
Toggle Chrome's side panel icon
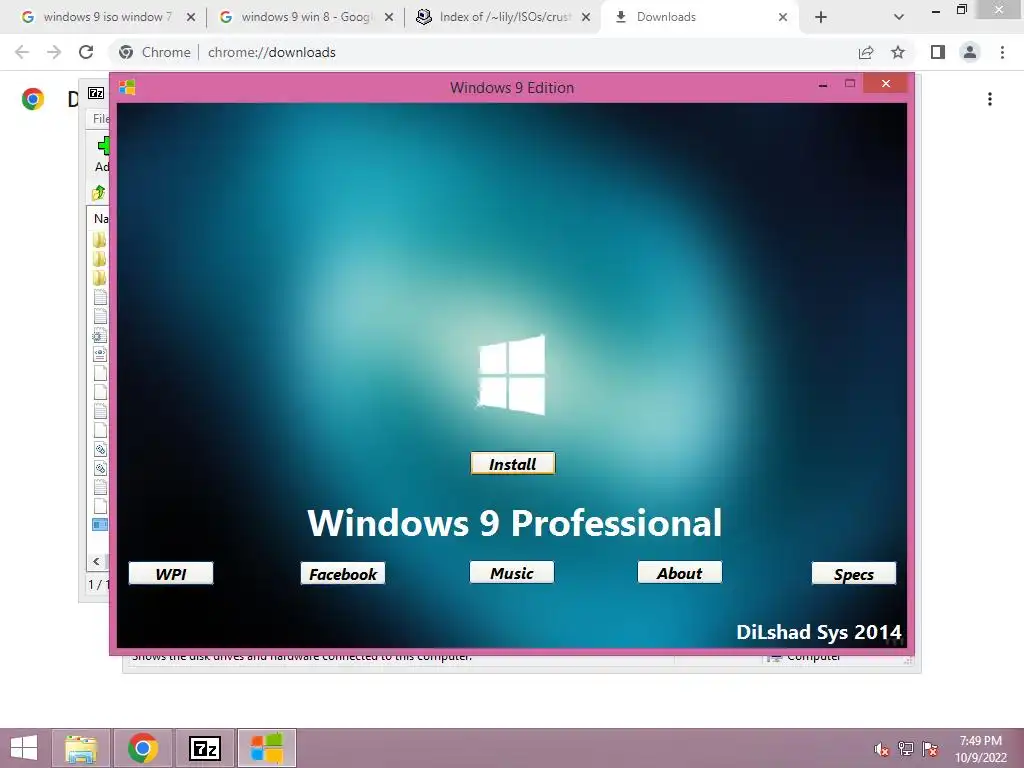click(938, 52)
